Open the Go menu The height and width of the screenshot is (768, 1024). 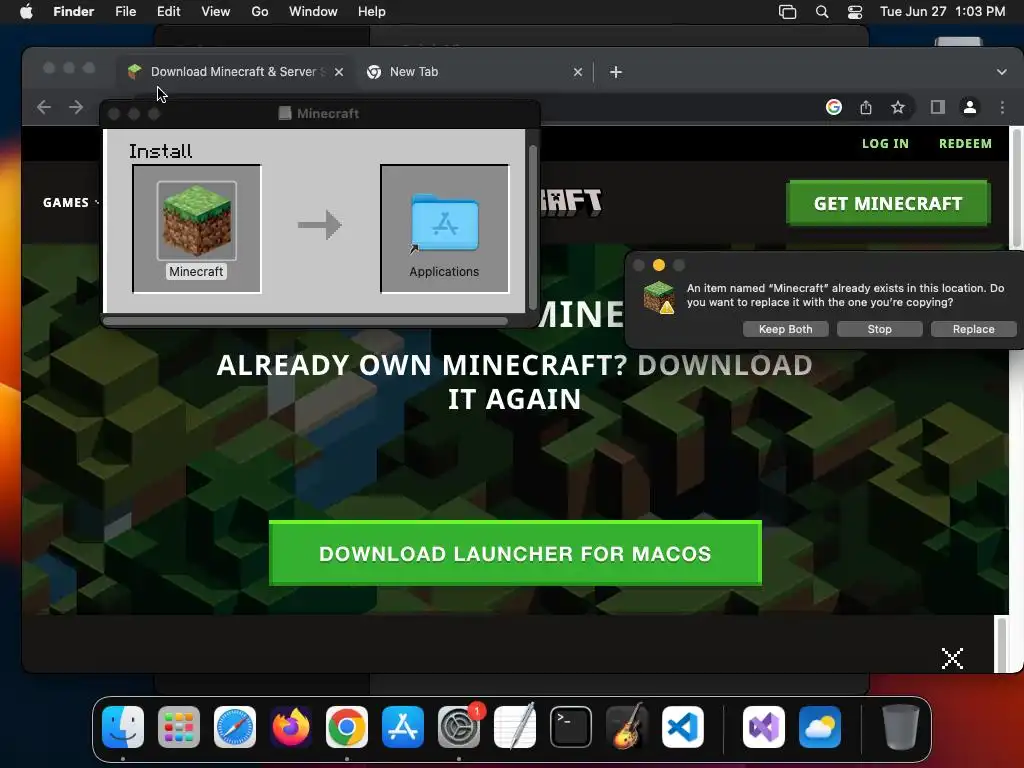(x=260, y=12)
